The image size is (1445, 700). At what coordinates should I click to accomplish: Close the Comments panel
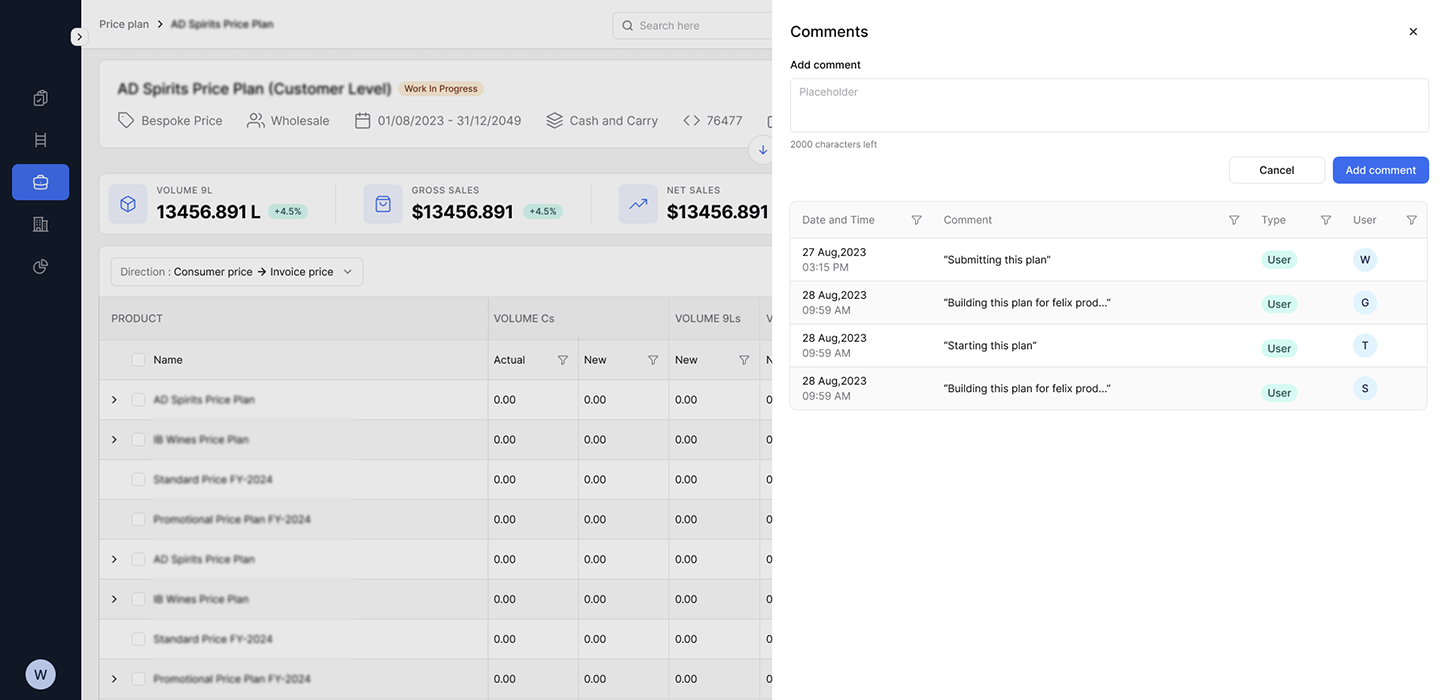[1412, 32]
